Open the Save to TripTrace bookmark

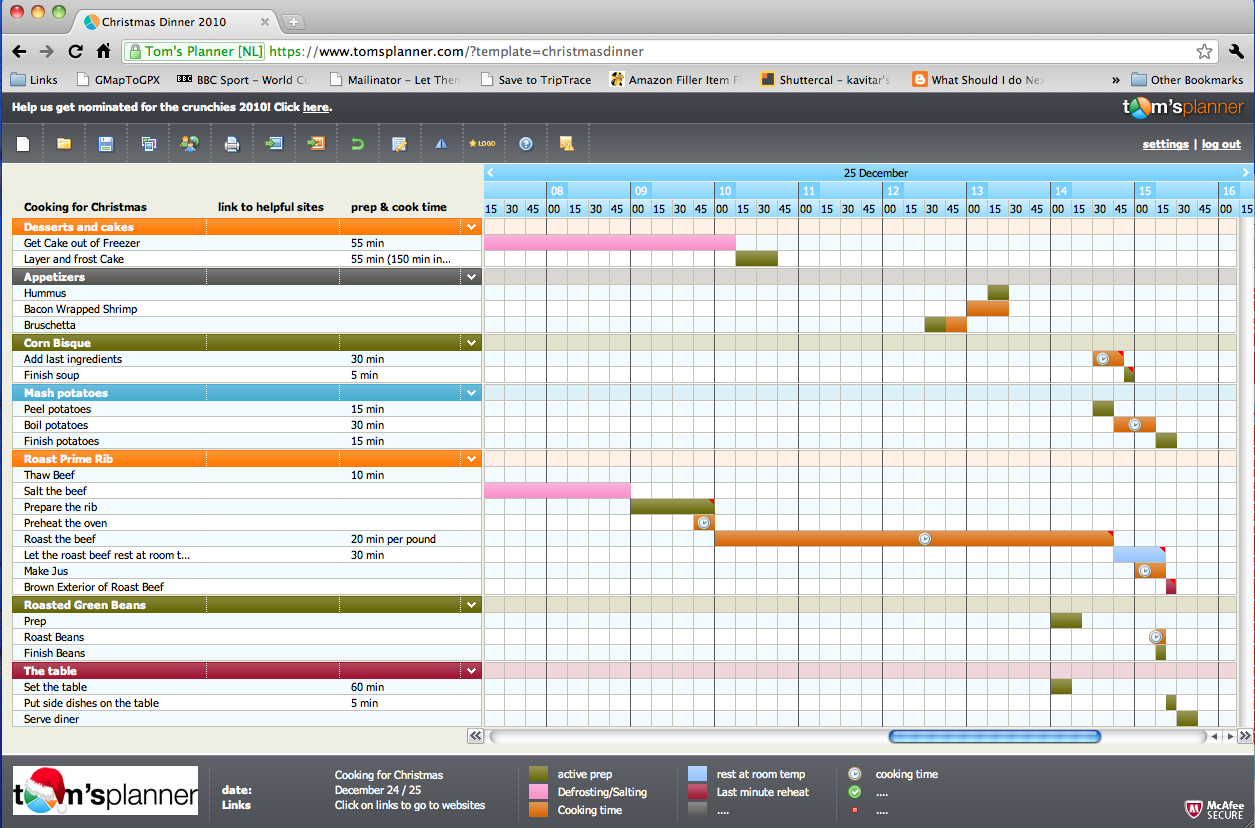pos(535,80)
